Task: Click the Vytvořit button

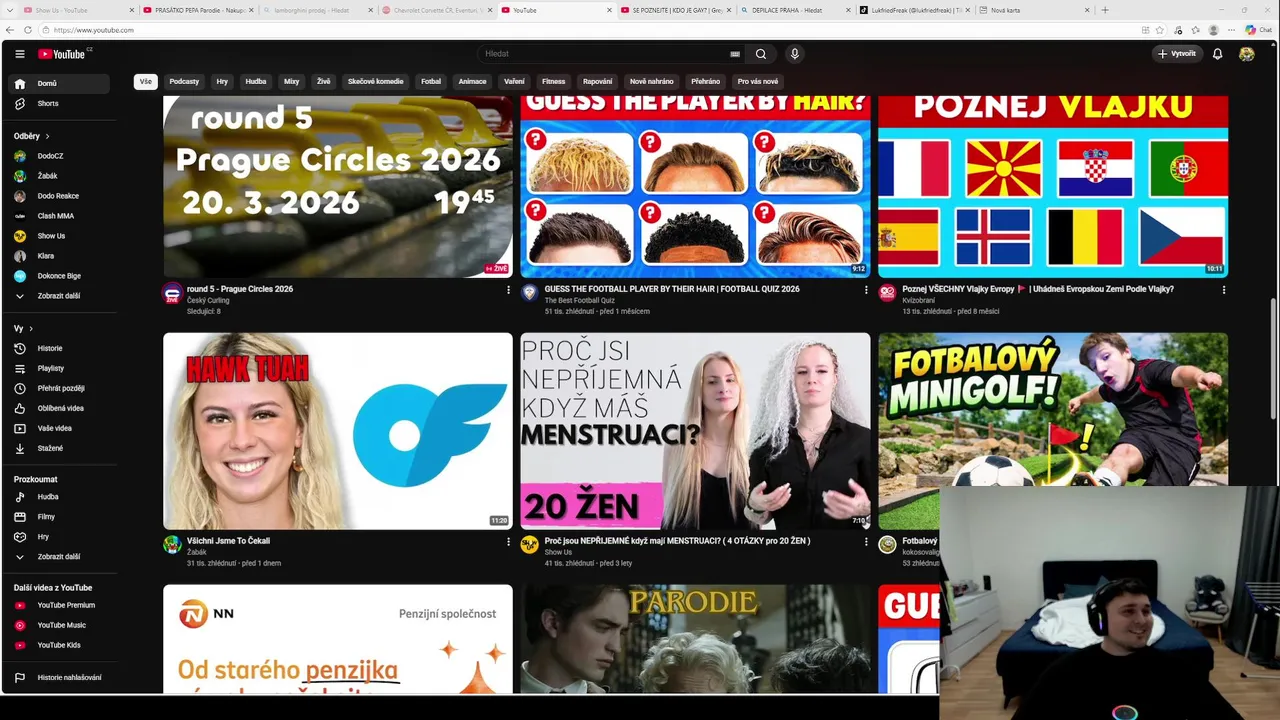Action: click(x=1177, y=54)
